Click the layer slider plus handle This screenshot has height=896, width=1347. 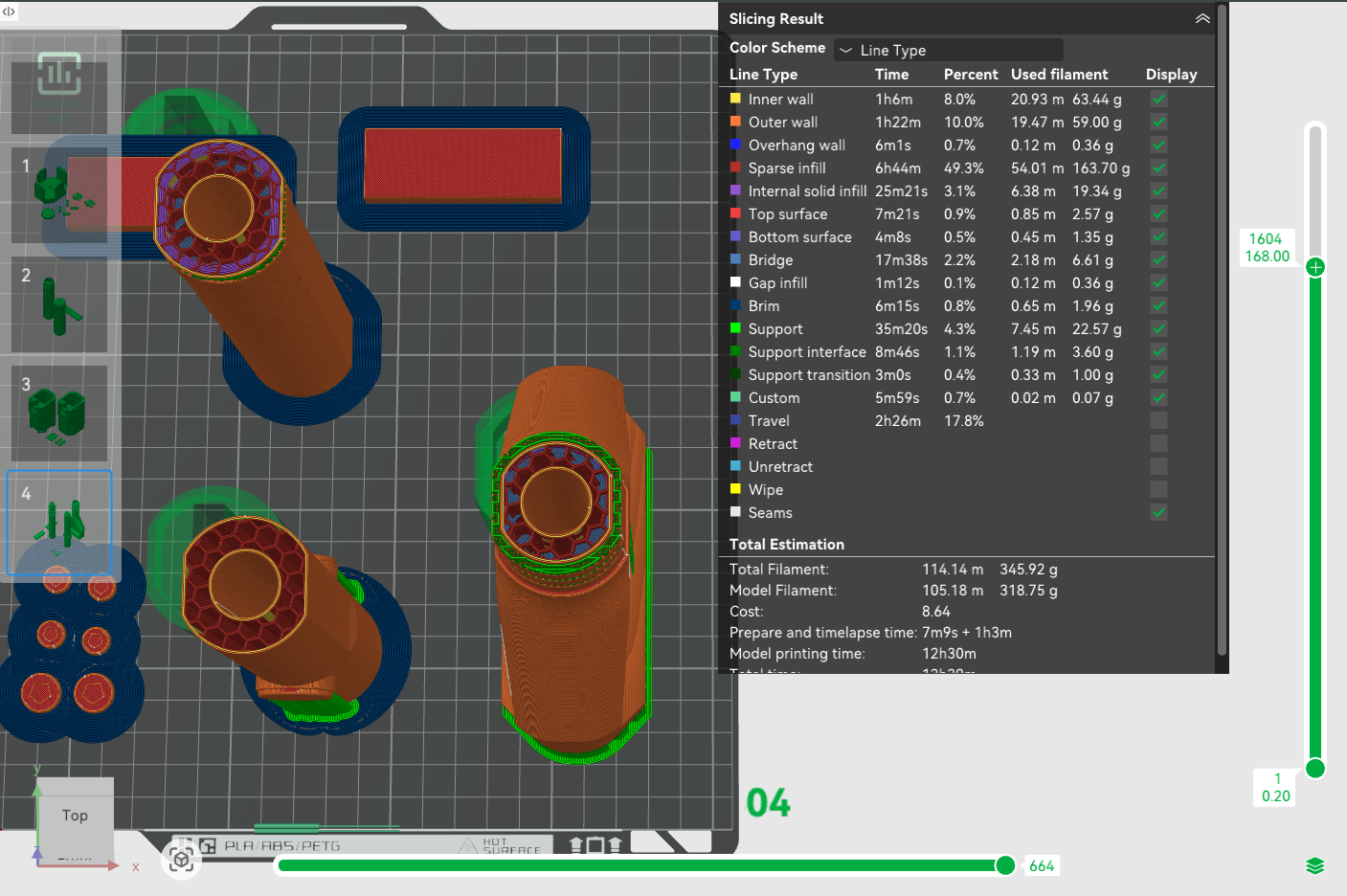pos(1315,267)
